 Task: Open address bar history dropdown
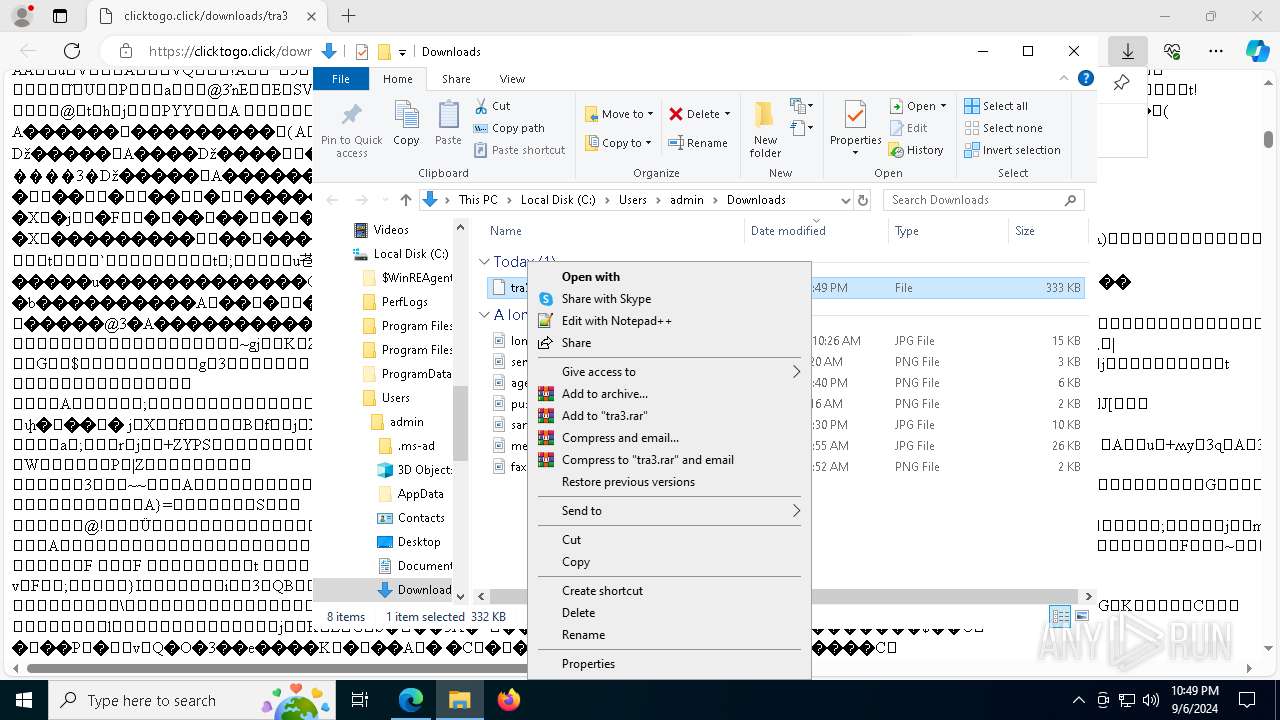click(846, 200)
